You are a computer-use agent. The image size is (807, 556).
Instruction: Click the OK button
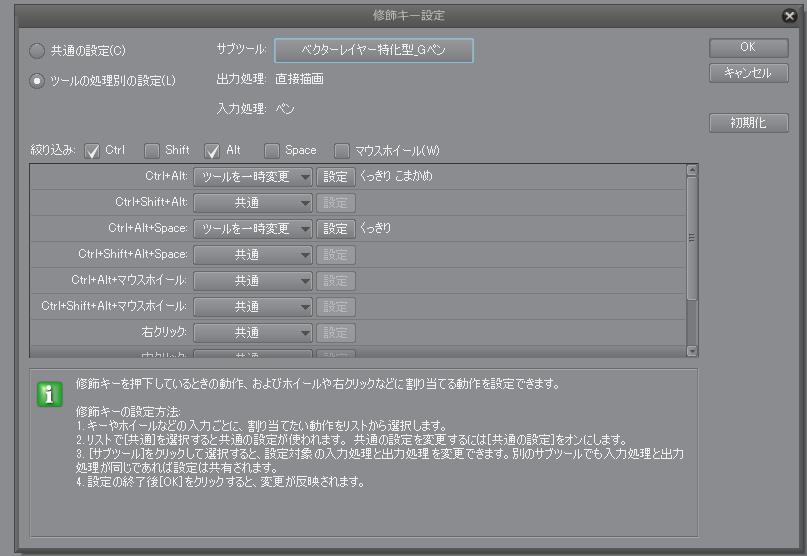pyautogui.click(x=748, y=48)
